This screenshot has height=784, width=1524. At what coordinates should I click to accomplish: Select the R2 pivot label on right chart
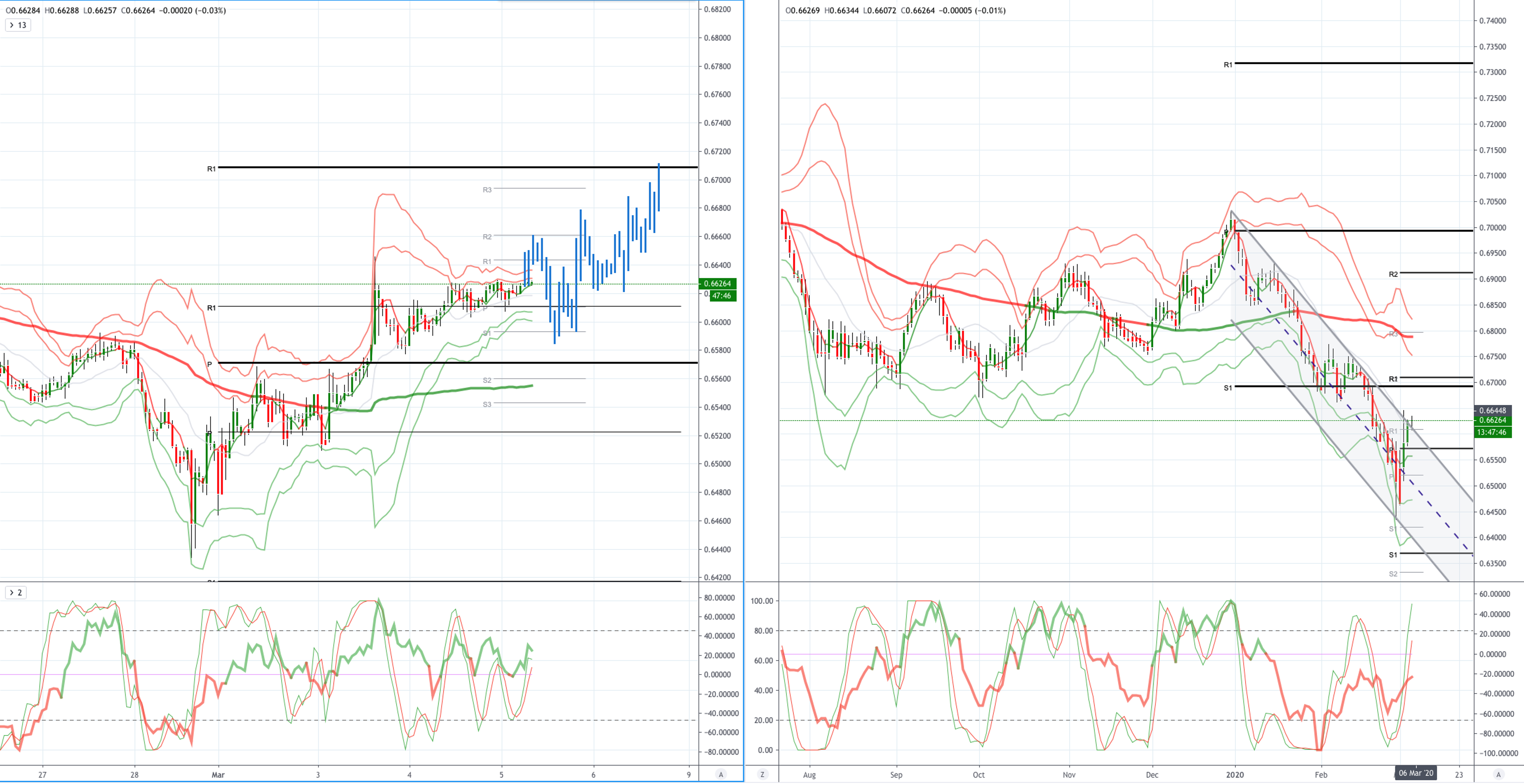pyautogui.click(x=1393, y=274)
